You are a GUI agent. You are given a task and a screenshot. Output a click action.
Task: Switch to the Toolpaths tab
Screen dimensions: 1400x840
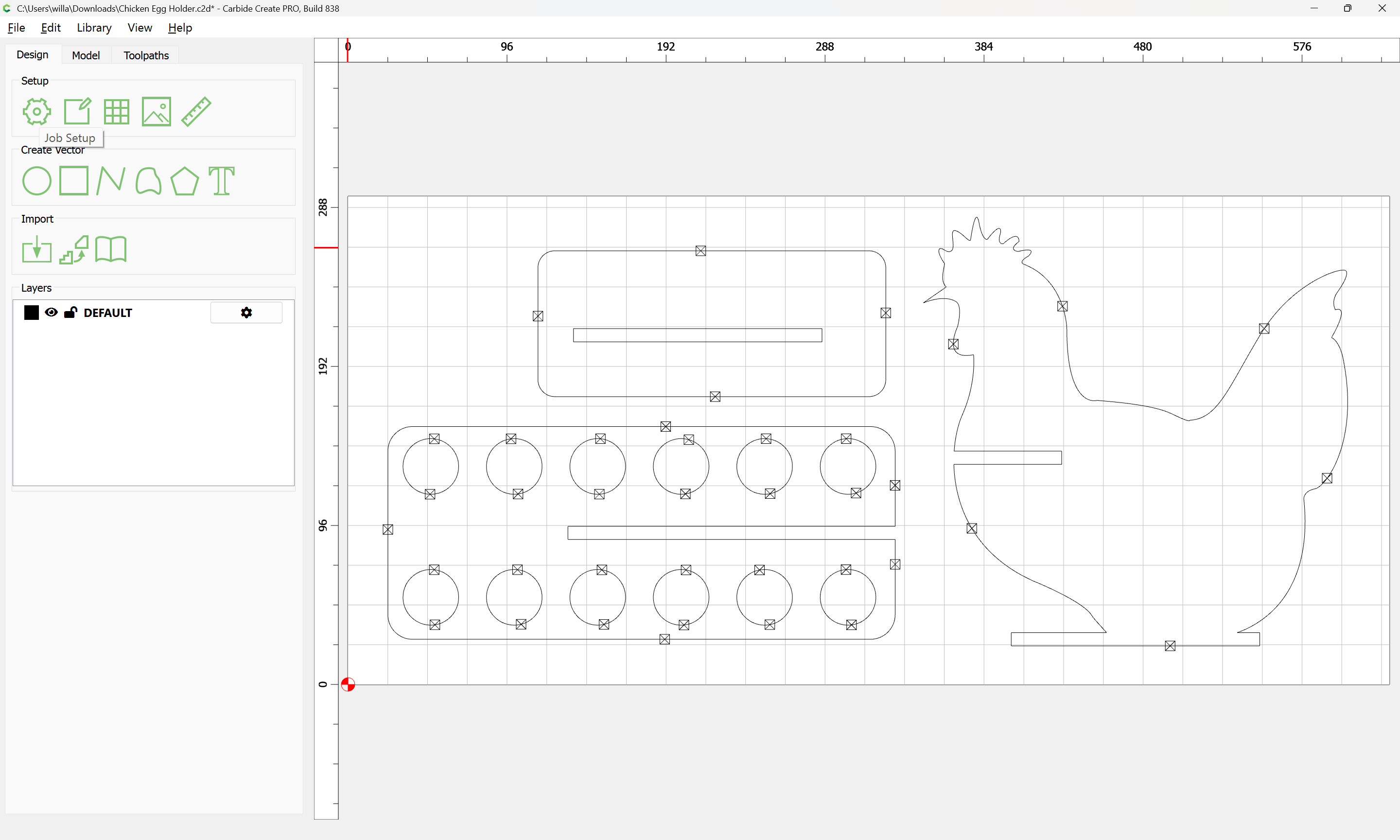(146, 55)
